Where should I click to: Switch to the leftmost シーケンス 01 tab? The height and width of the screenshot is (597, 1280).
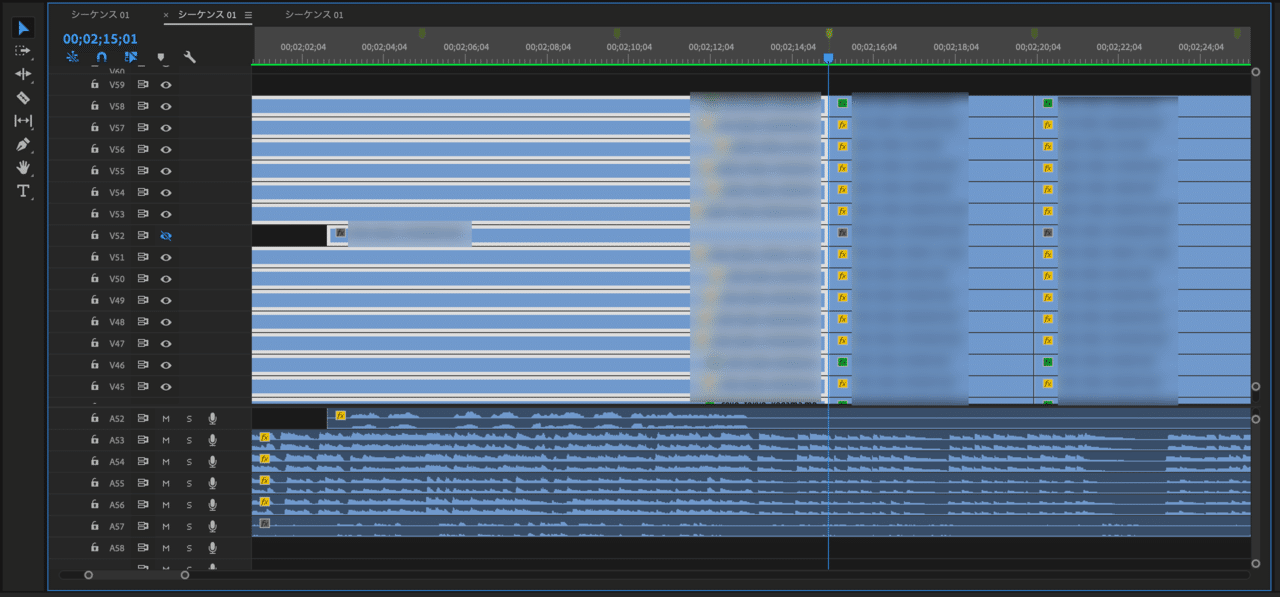click(x=100, y=15)
